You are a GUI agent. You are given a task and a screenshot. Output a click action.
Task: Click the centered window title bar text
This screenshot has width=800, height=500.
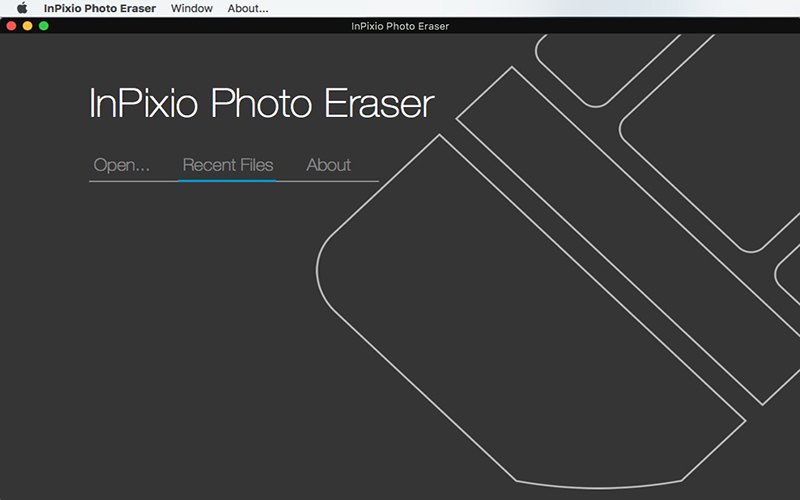click(x=400, y=26)
